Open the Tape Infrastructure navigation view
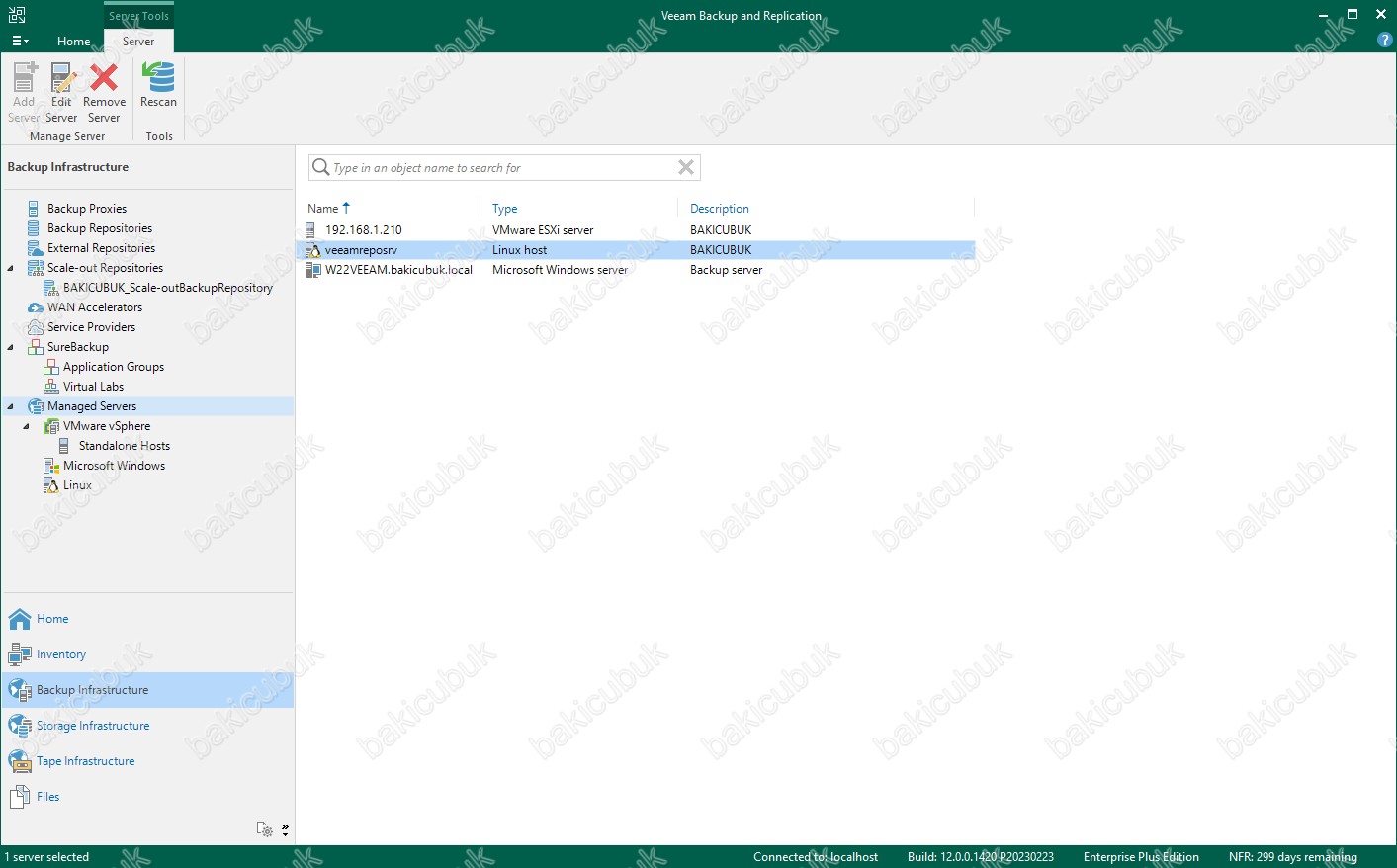Screen dimensions: 1397x868 click(148, 761)
